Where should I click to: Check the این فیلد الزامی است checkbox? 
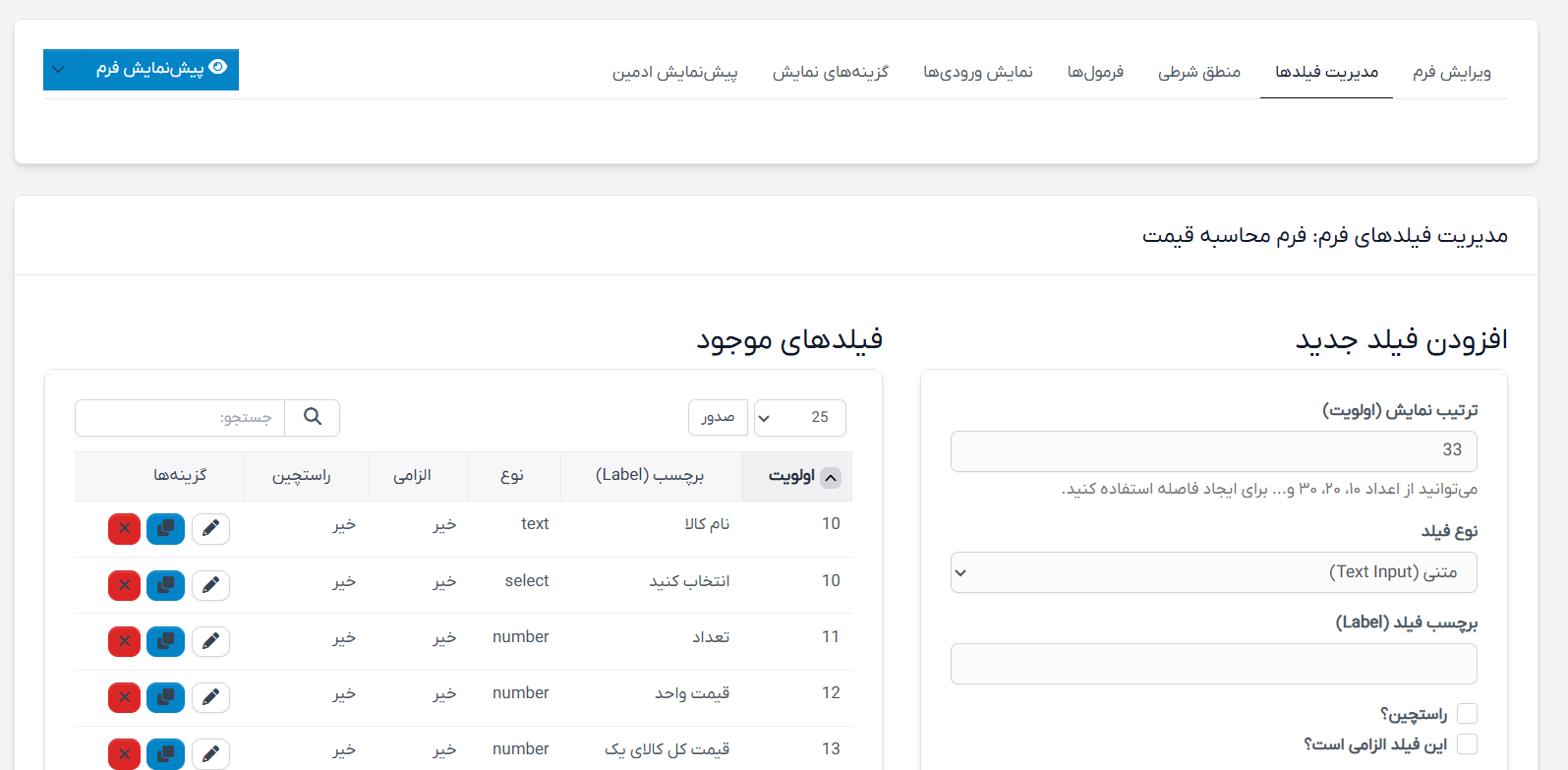click(x=1467, y=743)
